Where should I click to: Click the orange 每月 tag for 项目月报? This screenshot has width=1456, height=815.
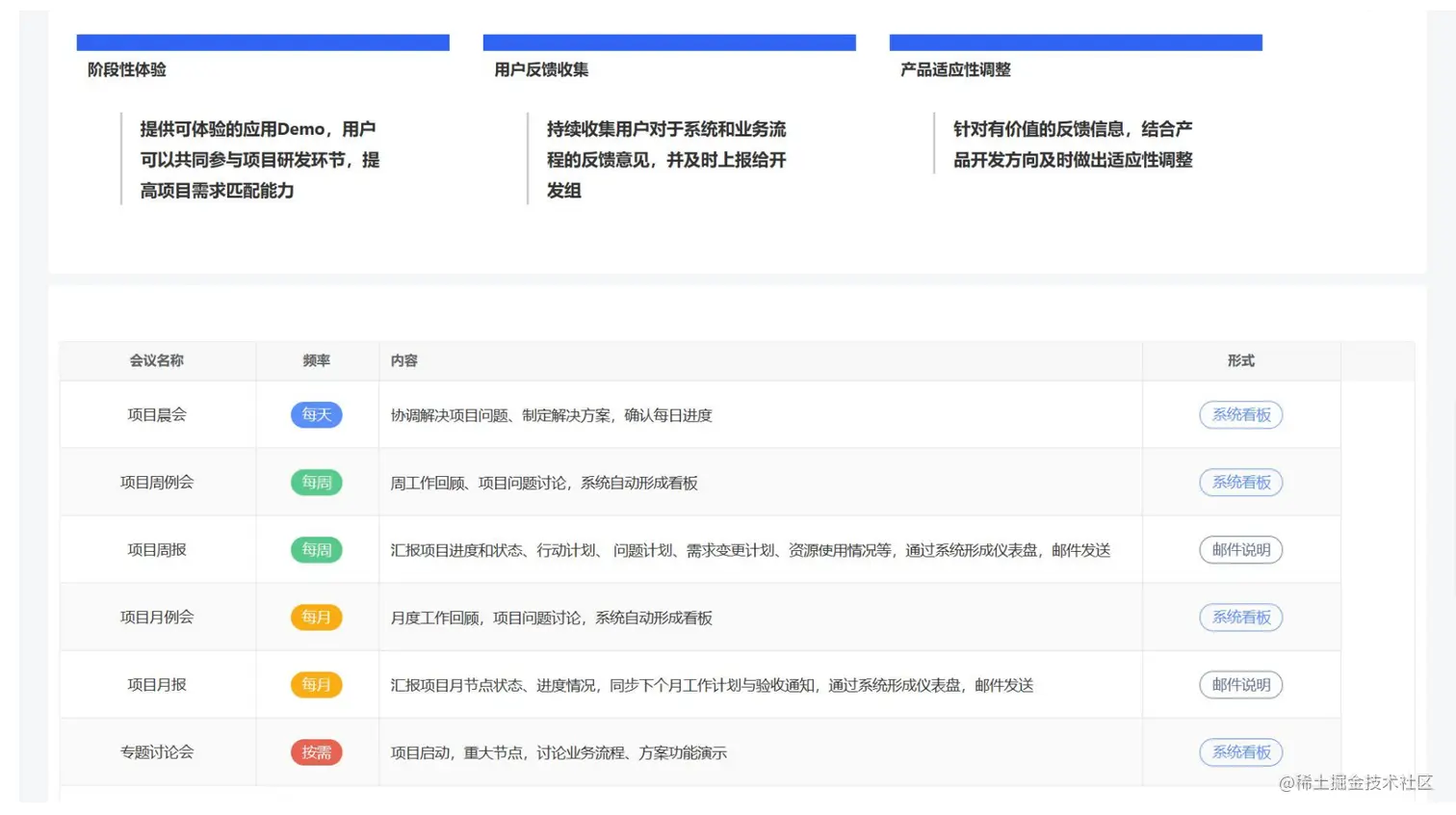[x=317, y=684]
